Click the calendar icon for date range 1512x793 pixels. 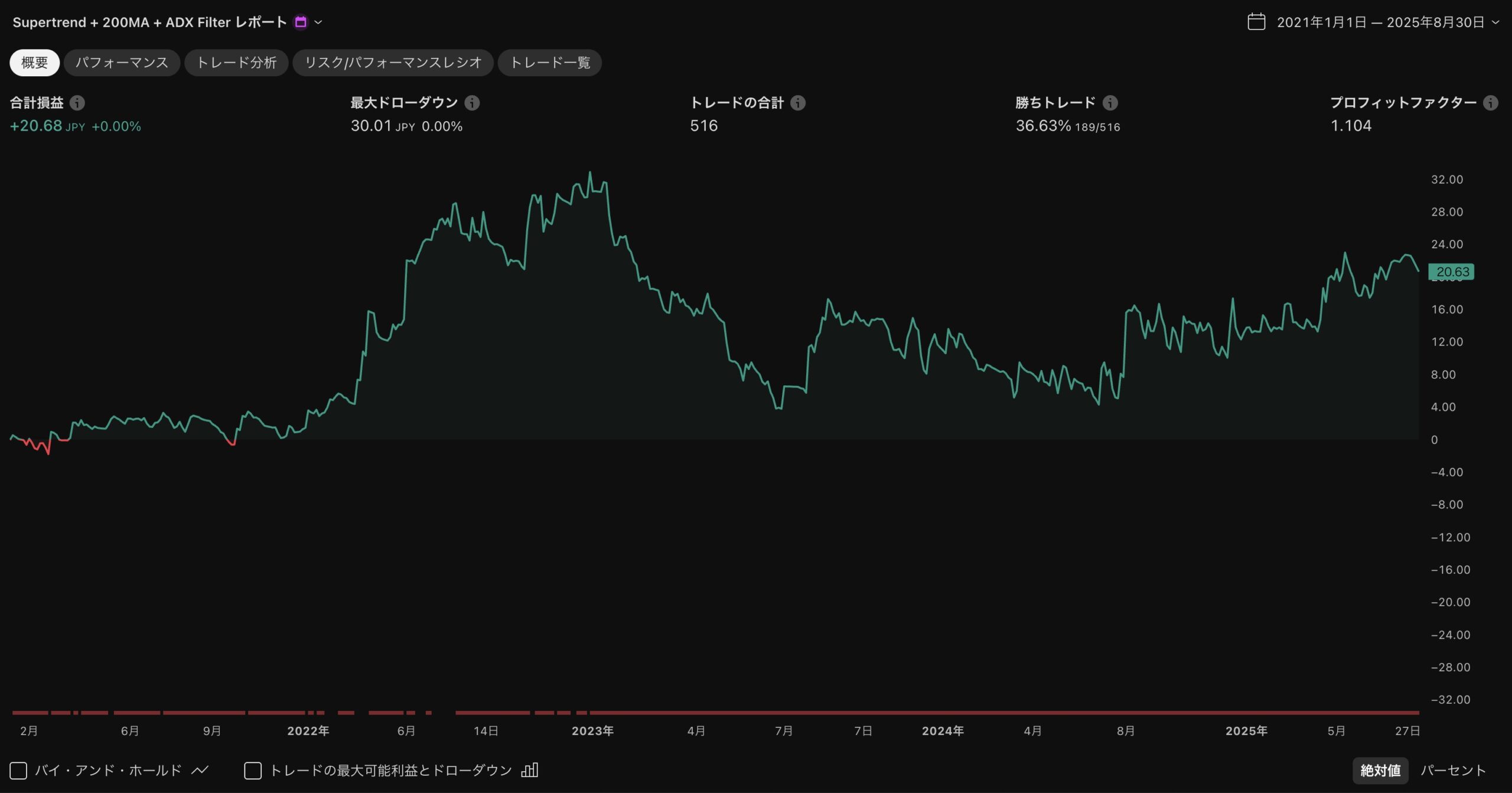[1256, 22]
